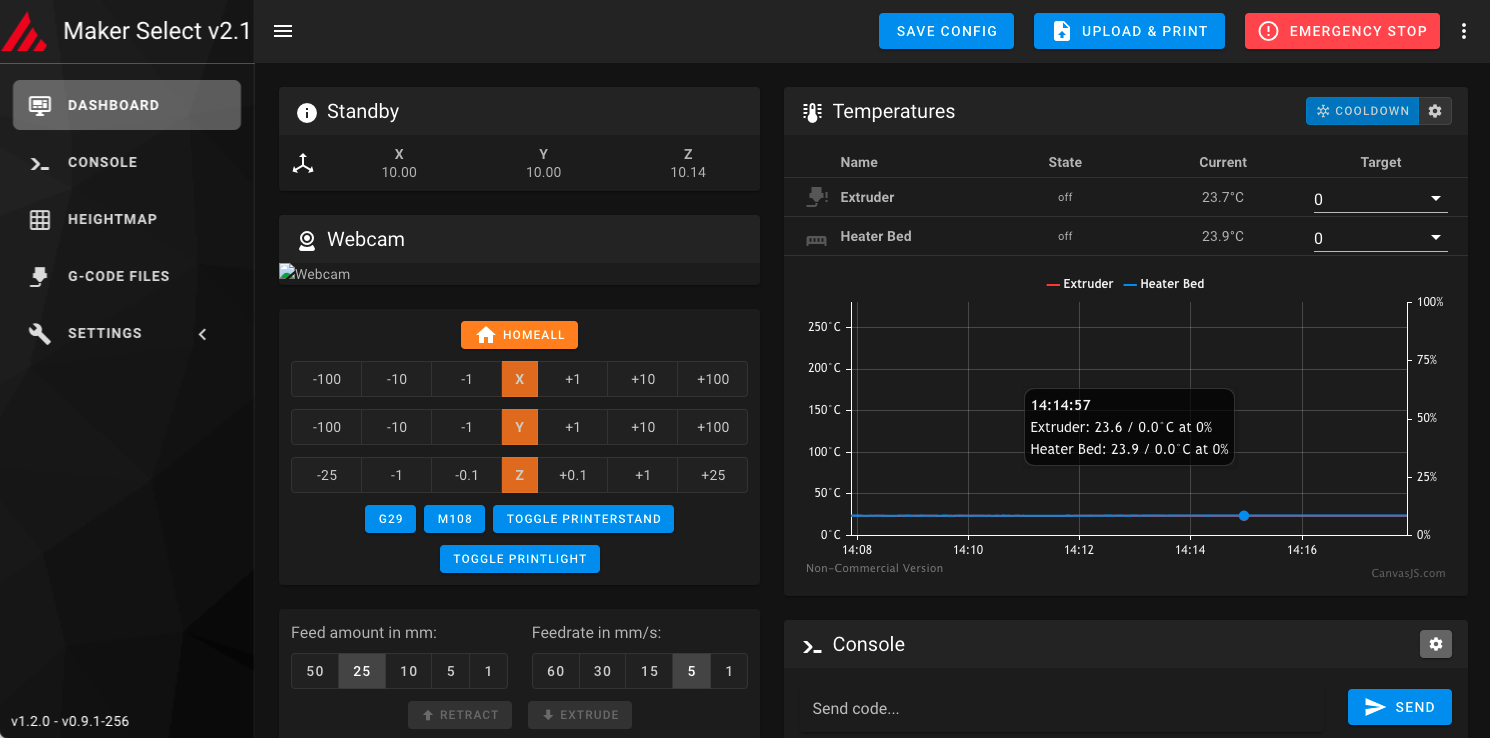This screenshot has height=738, width=1490.
Task: Open Temperatures panel gear settings
Action: tap(1435, 111)
